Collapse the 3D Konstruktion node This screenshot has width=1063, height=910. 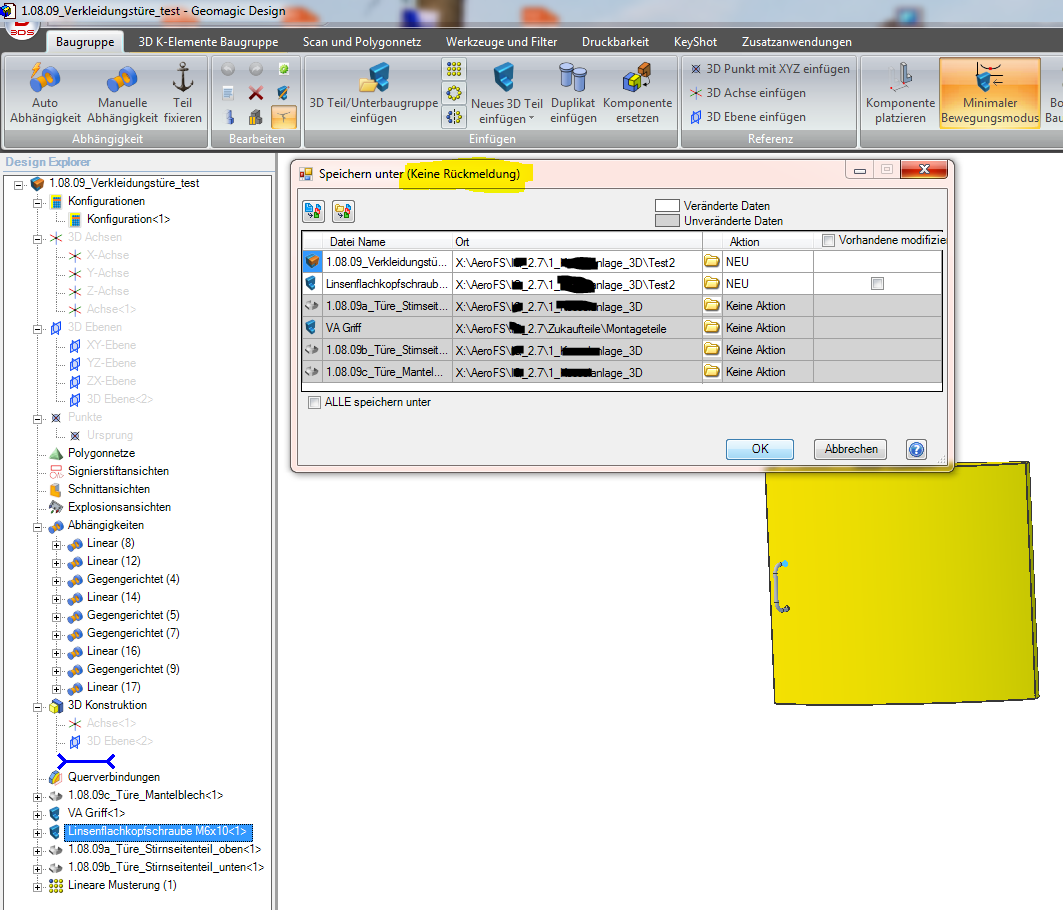click(x=38, y=707)
